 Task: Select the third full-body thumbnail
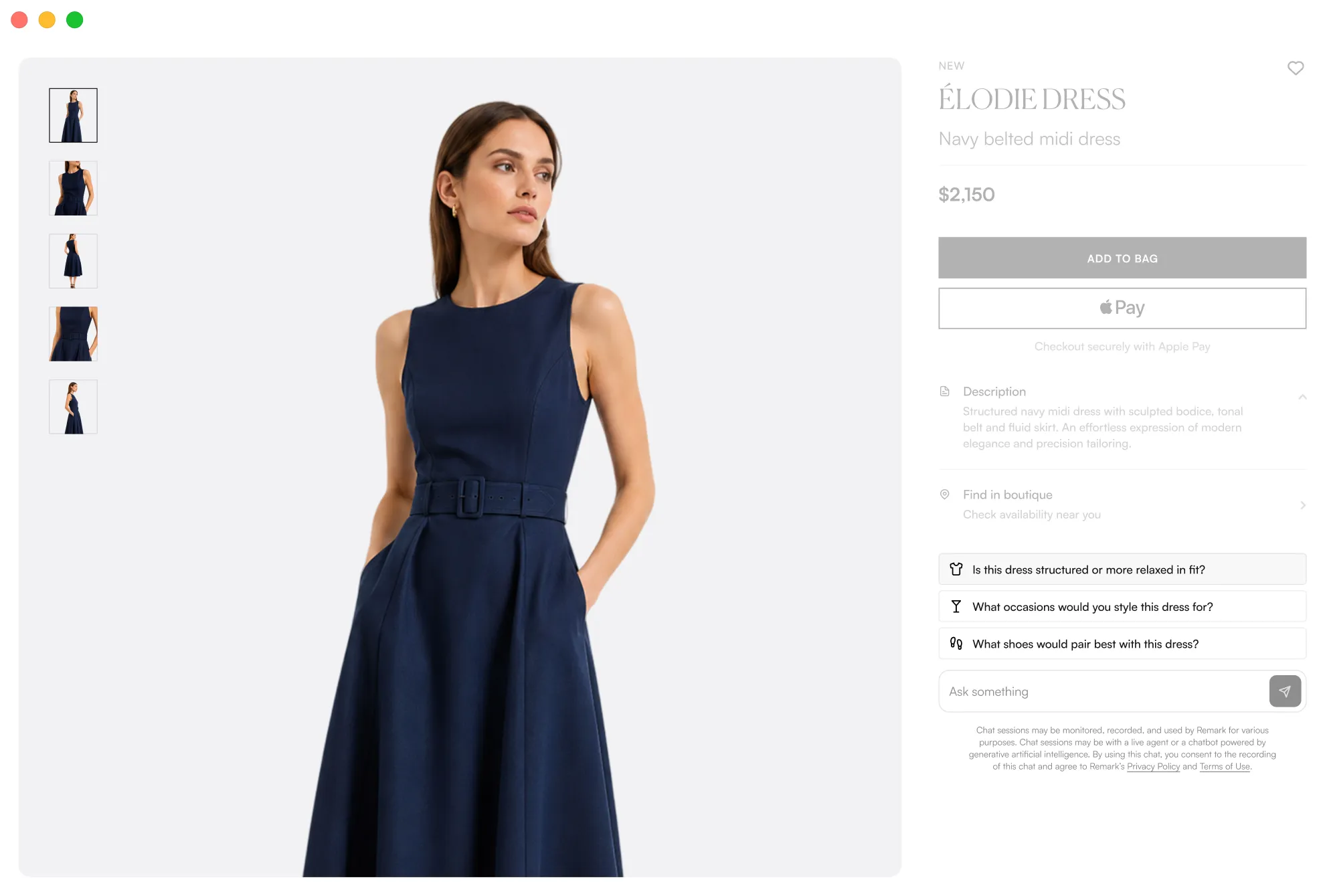point(74,261)
